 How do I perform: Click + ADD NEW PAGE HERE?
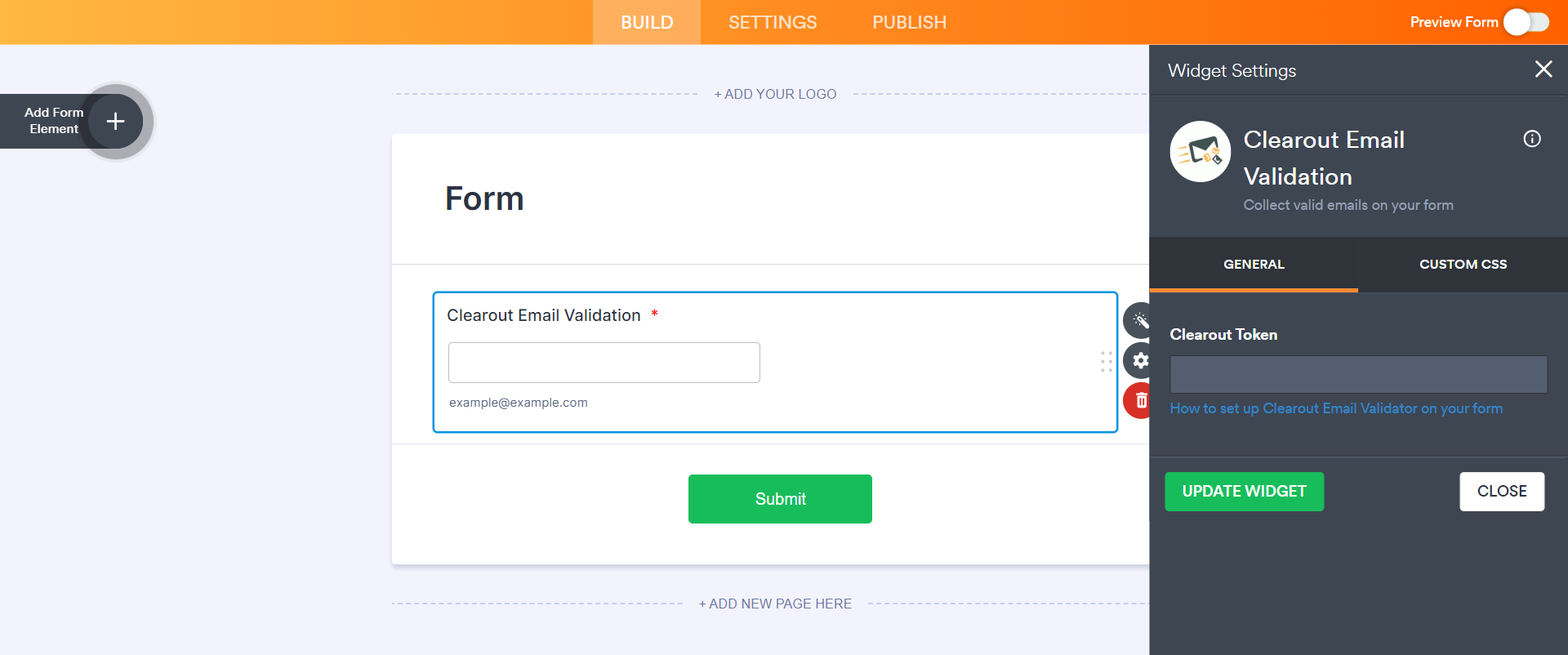click(x=775, y=604)
